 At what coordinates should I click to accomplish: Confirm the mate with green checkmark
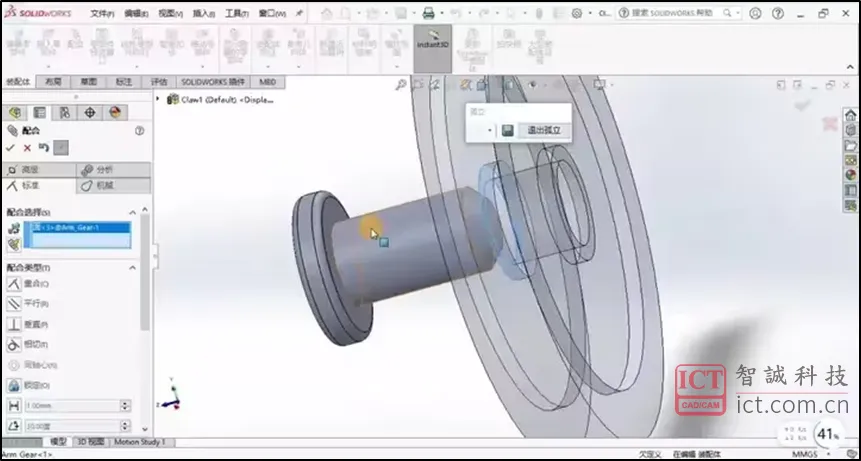(10, 148)
